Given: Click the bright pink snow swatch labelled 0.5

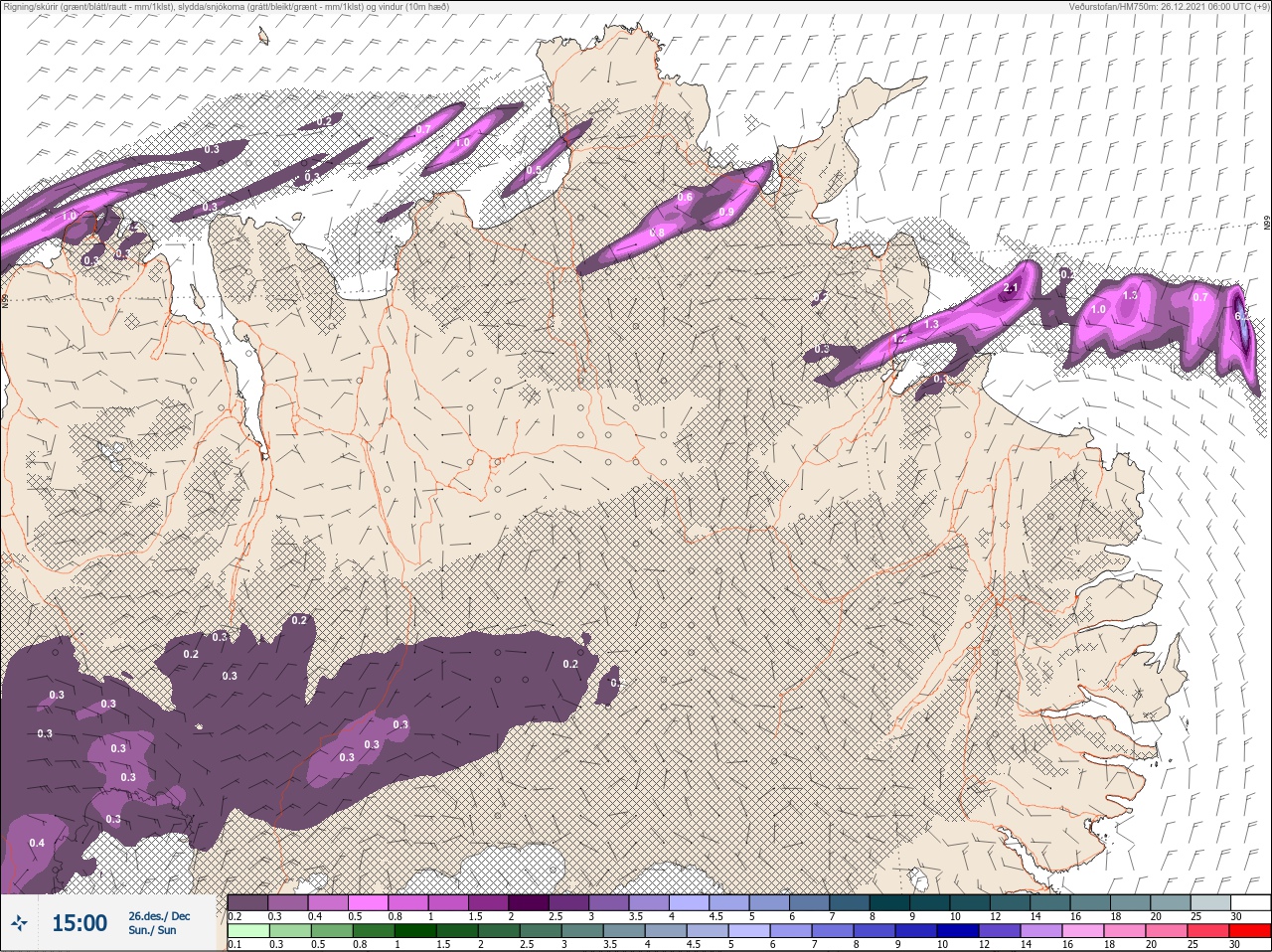Looking at the screenshot, I should click(370, 902).
